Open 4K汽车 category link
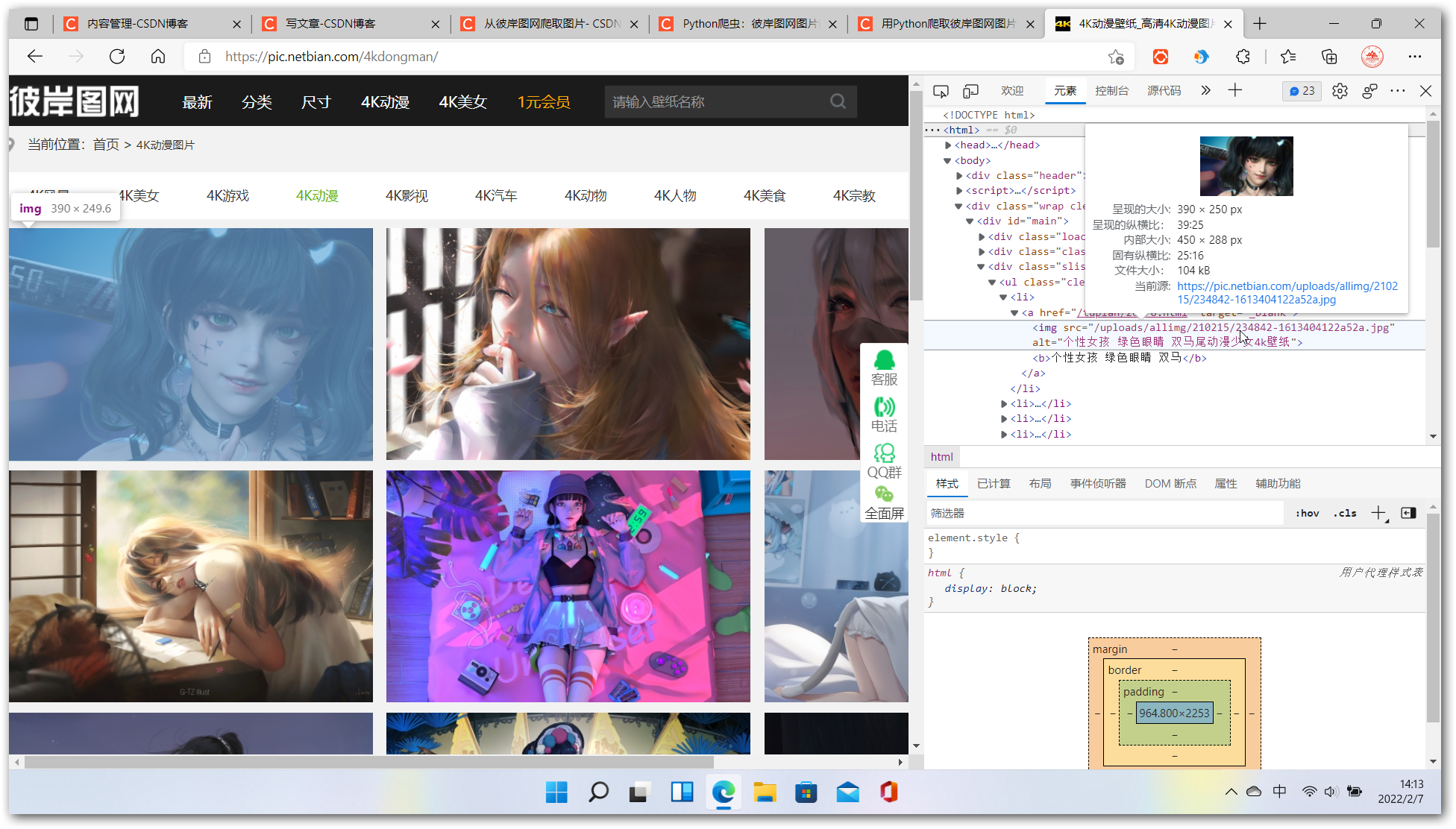This screenshot has height=829, width=1456. [x=496, y=195]
